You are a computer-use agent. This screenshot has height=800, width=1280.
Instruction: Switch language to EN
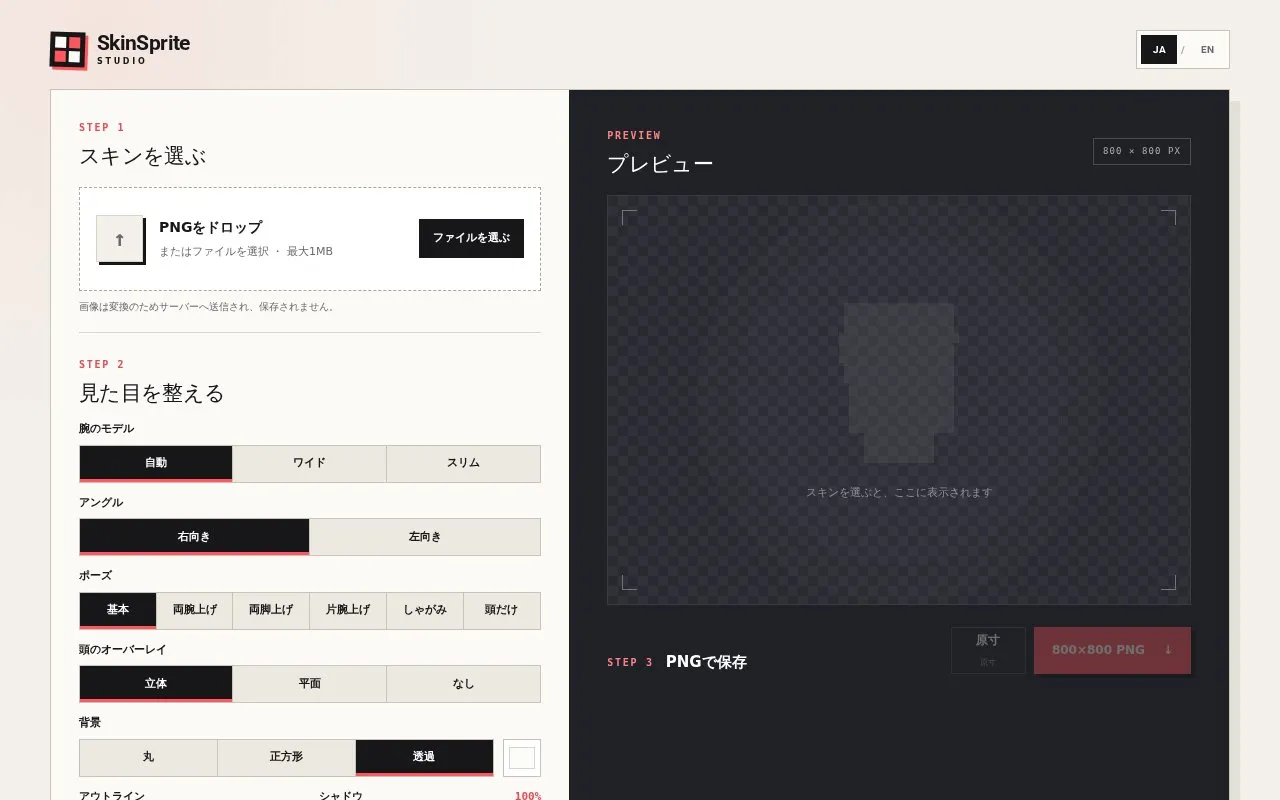(1207, 50)
